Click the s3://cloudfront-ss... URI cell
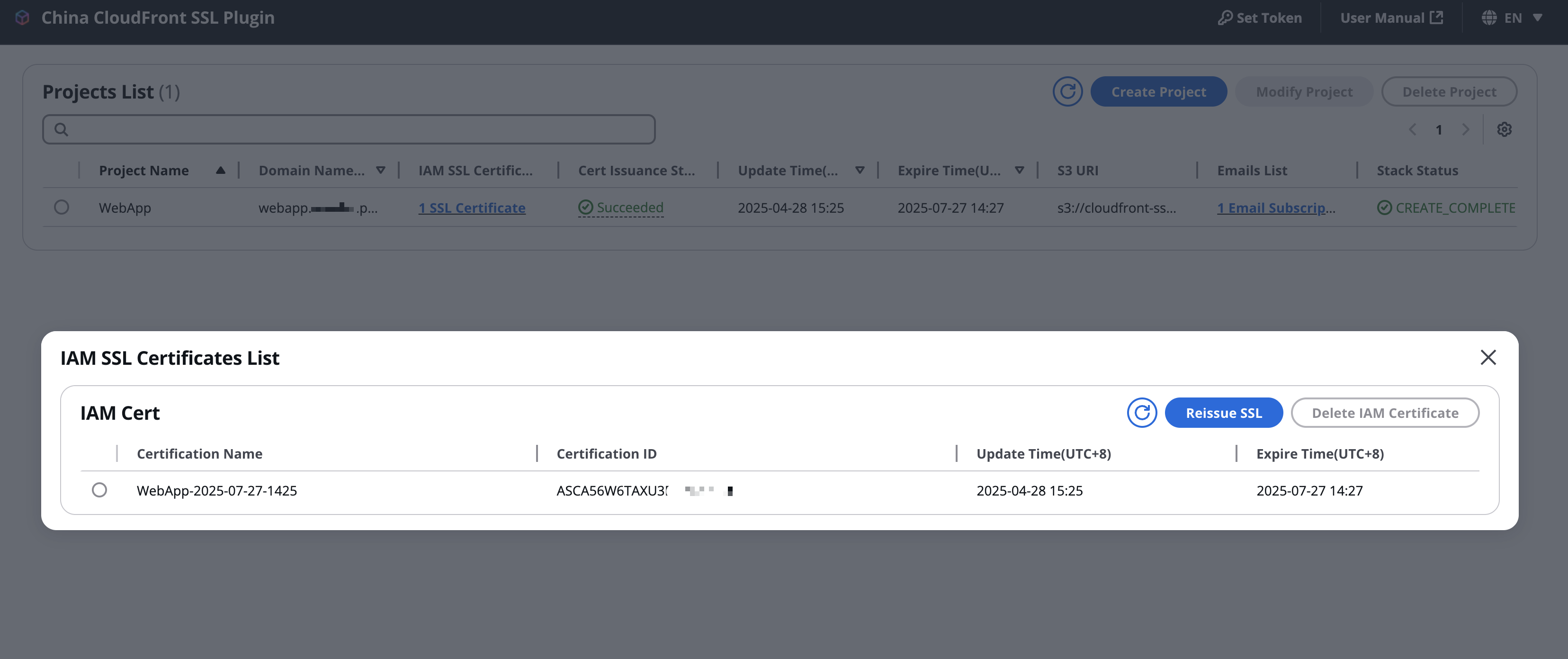Image resolution: width=1568 pixels, height=659 pixels. click(1116, 208)
